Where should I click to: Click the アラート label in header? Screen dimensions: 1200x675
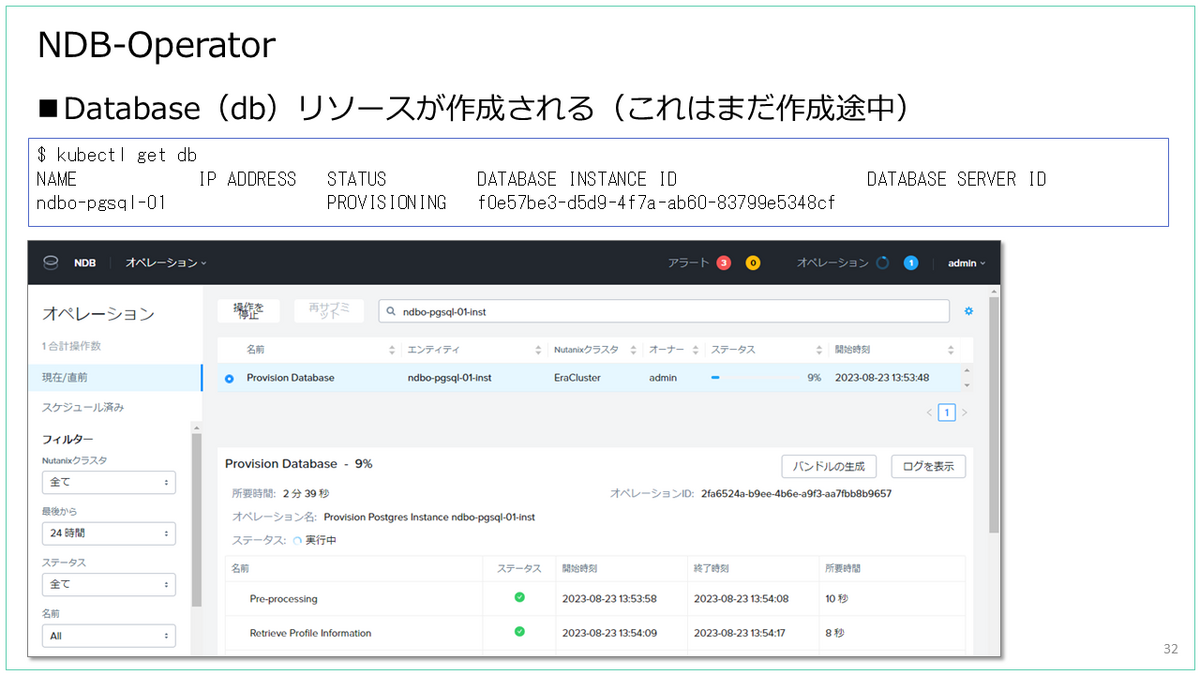(x=689, y=263)
